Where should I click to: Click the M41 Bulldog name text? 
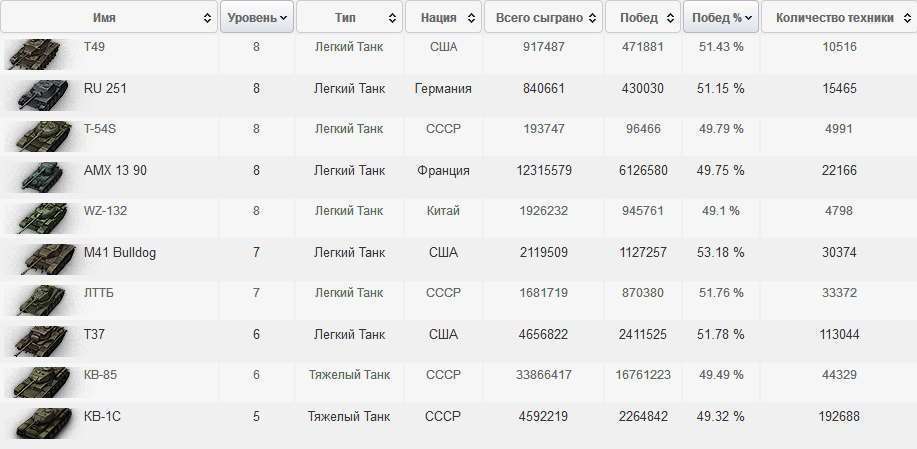pyautogui.click(x=120, y=252)
